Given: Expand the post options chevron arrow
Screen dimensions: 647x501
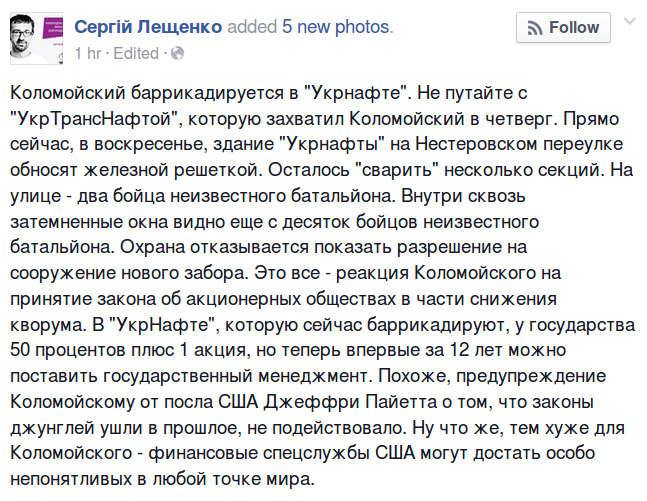Looking at the screenshot, I should click(x=630, y=21).
